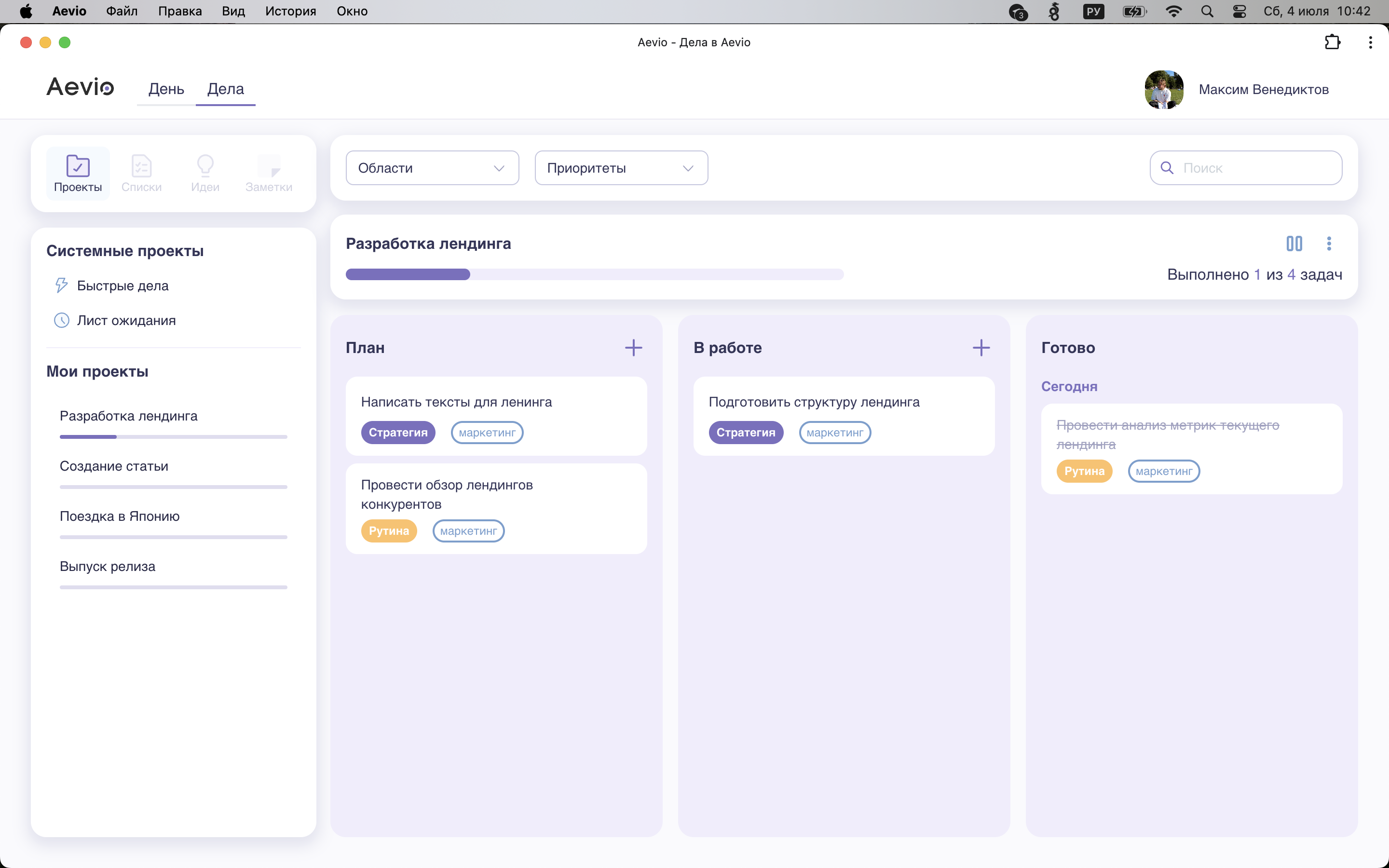The width and height of the screenshot is (1389, 868).
Task: Open Лист ожидания system project
Action: (126, 320)
